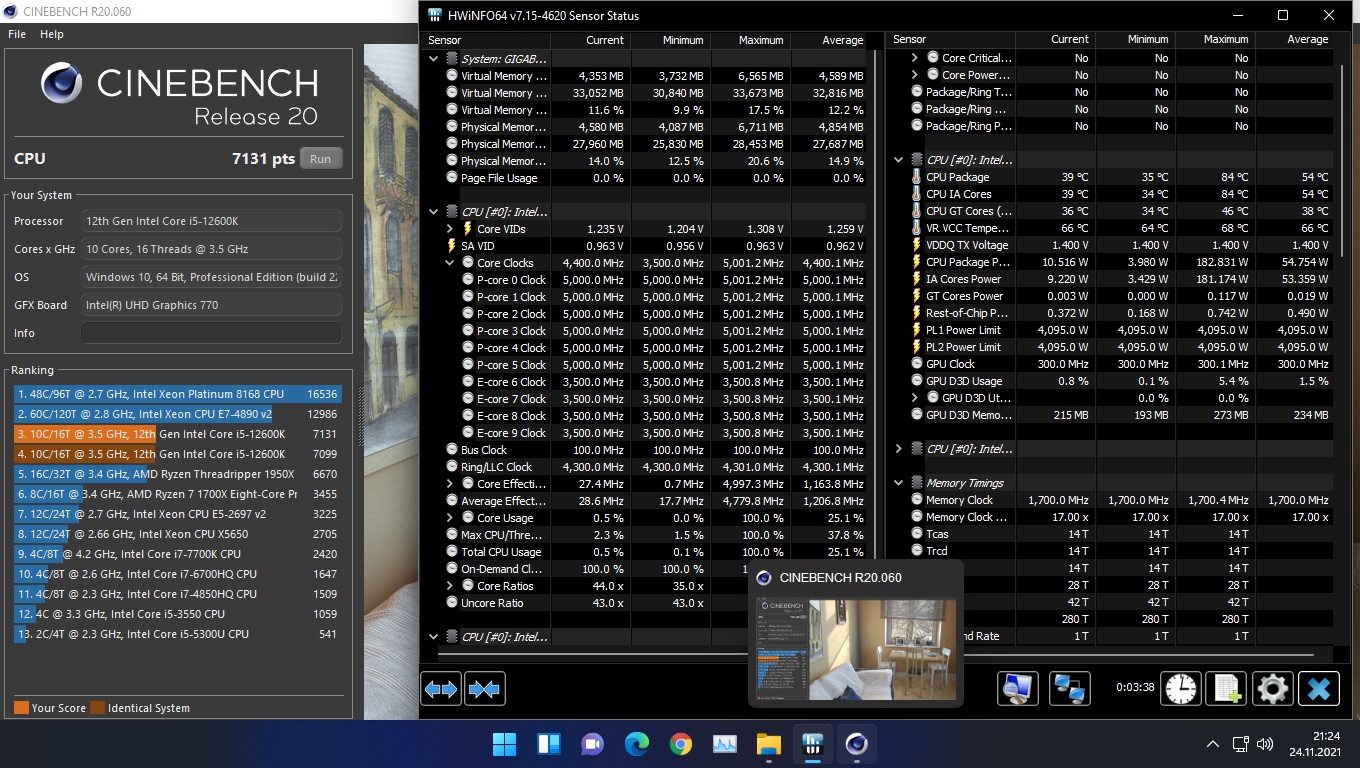This screenshot has width=1360, height=768.
Task: Start logging with the document-plus icon
Action: (x=1226, y=689)
